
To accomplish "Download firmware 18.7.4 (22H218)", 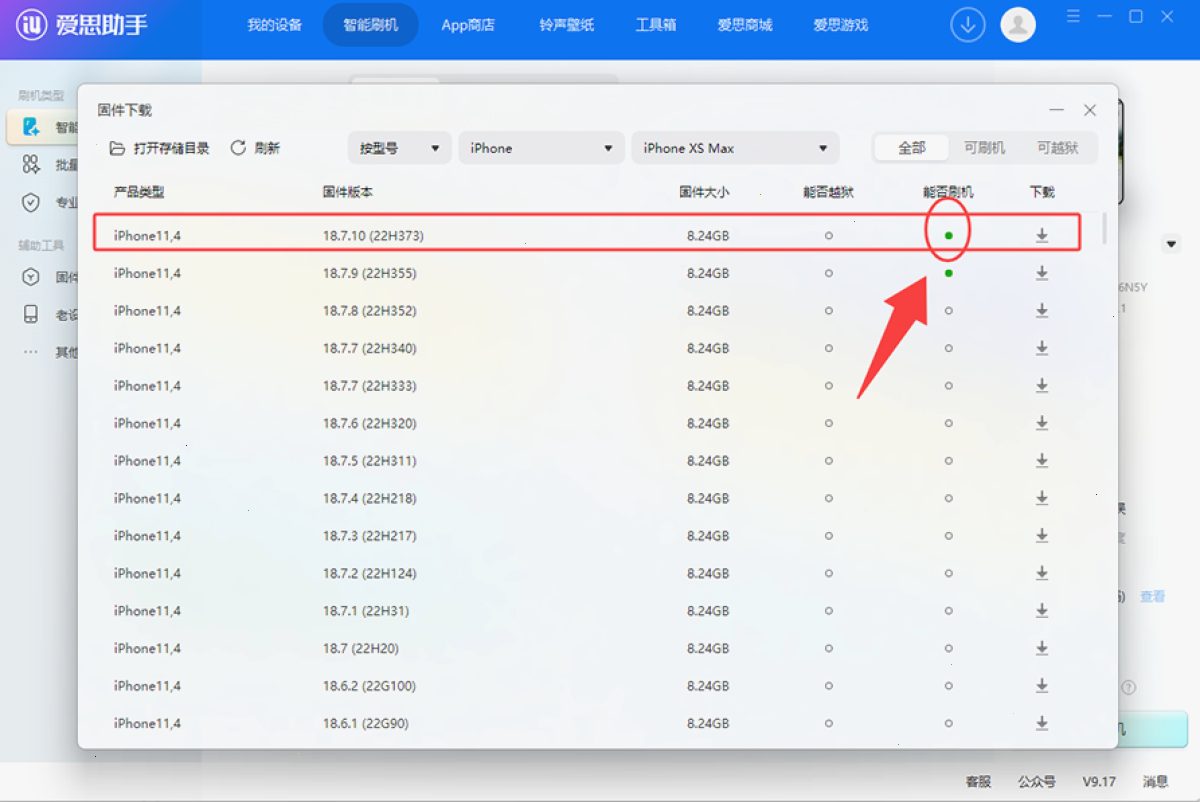I will (1041, 498).
